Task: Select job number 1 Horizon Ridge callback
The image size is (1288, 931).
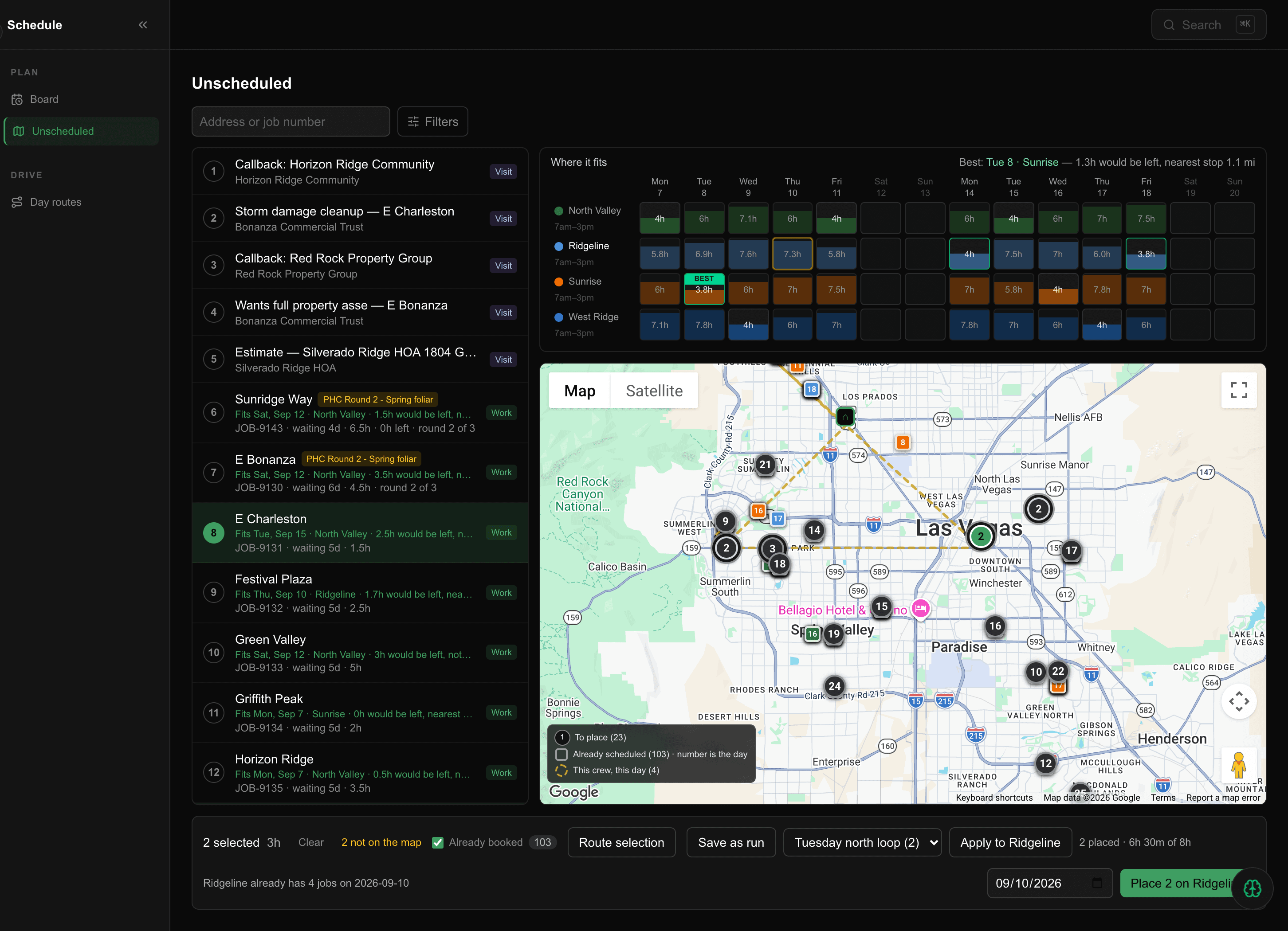Action: [x=213, y=172]
